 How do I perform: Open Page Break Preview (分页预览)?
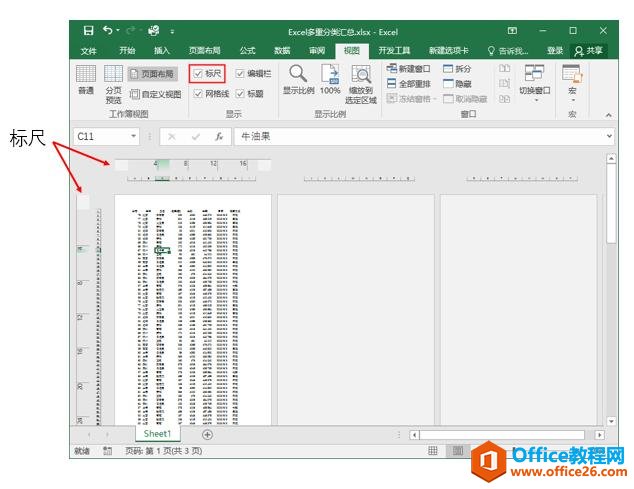tap(113, 84)
